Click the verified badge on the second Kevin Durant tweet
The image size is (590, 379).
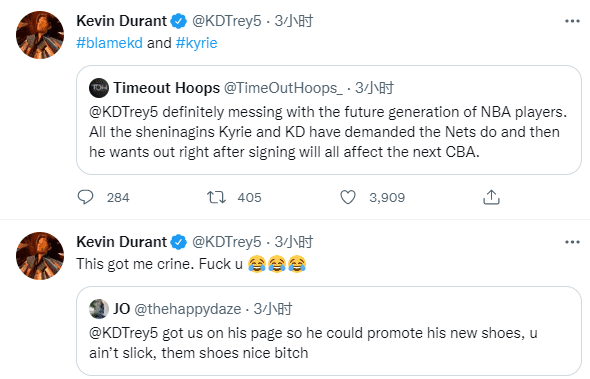pos(179,242)
